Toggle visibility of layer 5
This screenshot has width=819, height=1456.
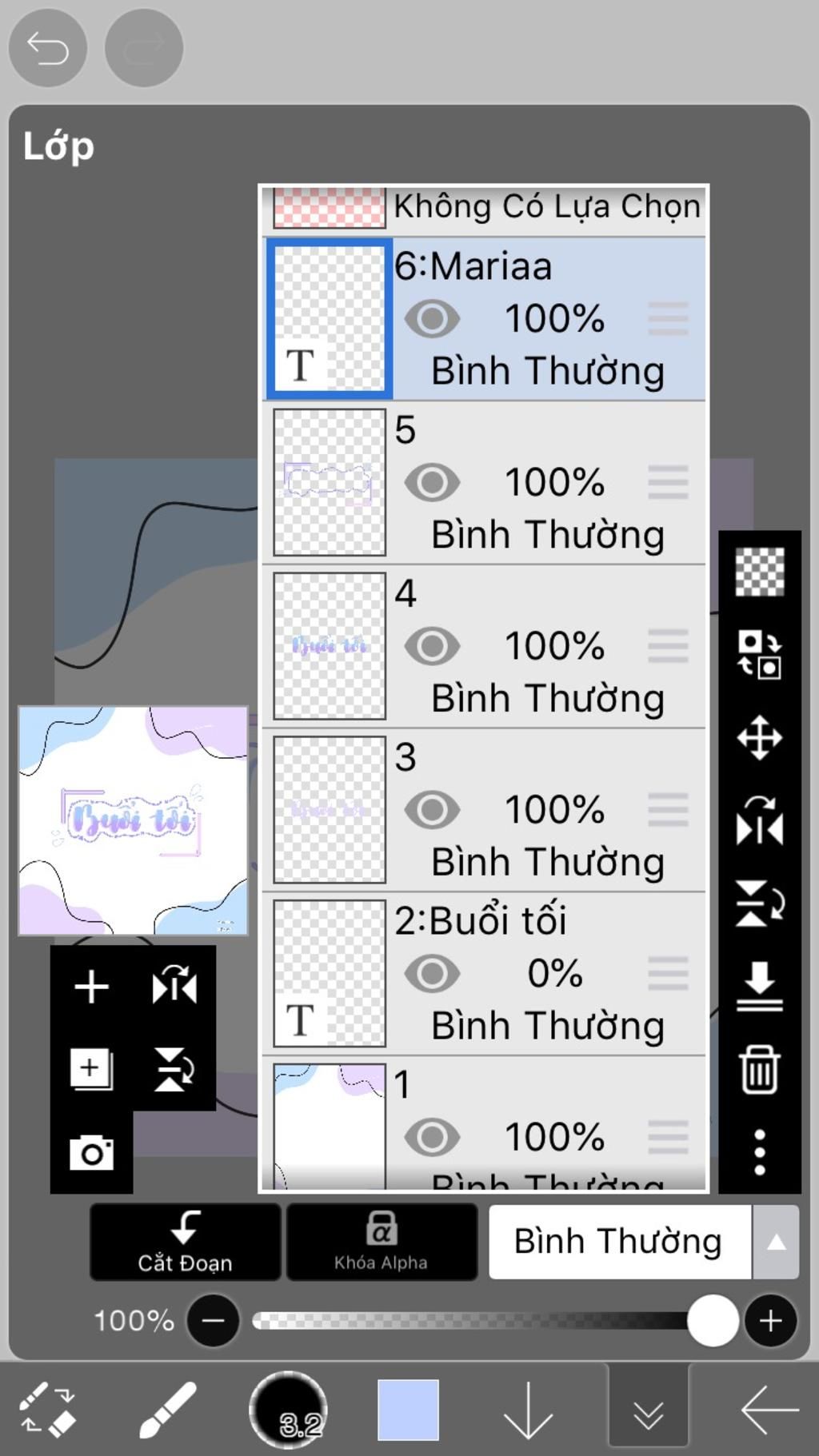(x=432, y=483)
